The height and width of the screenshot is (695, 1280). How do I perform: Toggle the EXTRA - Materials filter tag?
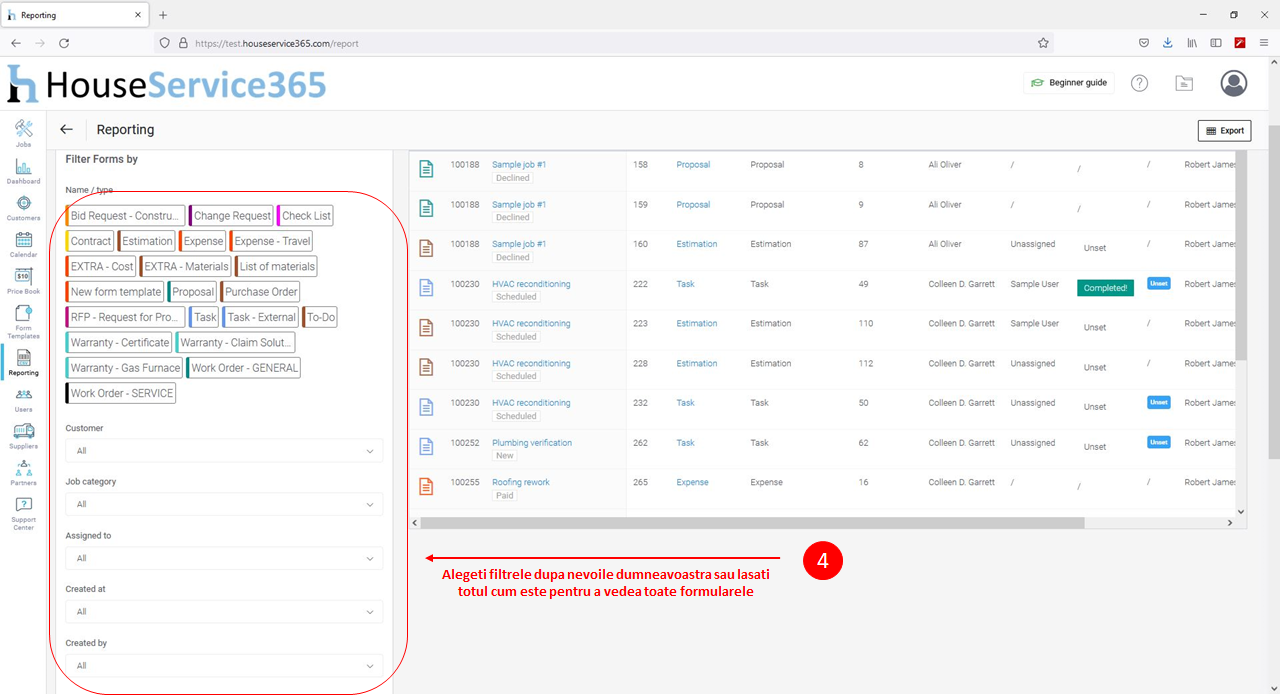tap(185, 266)
